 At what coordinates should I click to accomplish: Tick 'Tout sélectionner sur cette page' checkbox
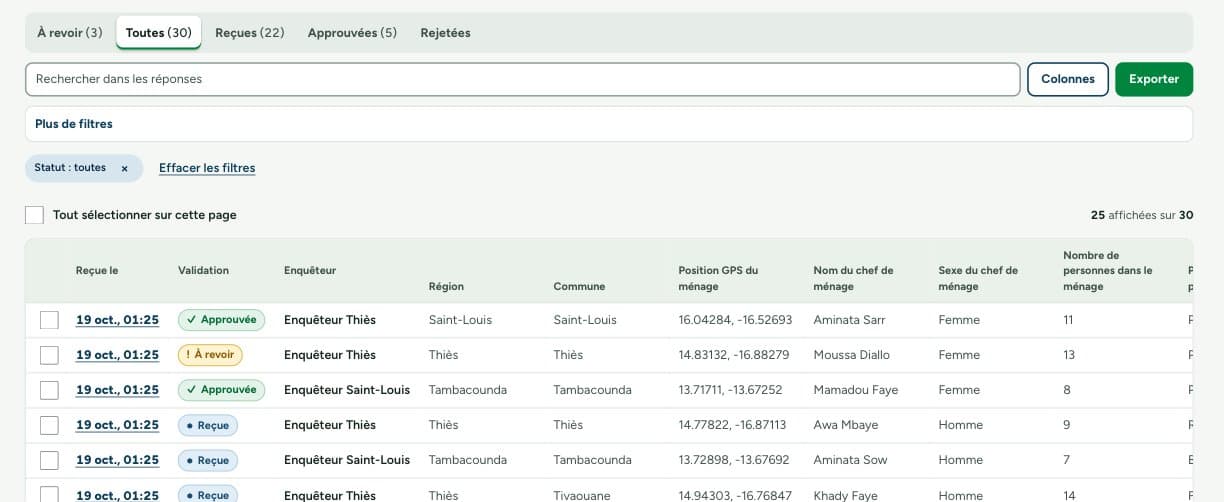pos(35,215)
